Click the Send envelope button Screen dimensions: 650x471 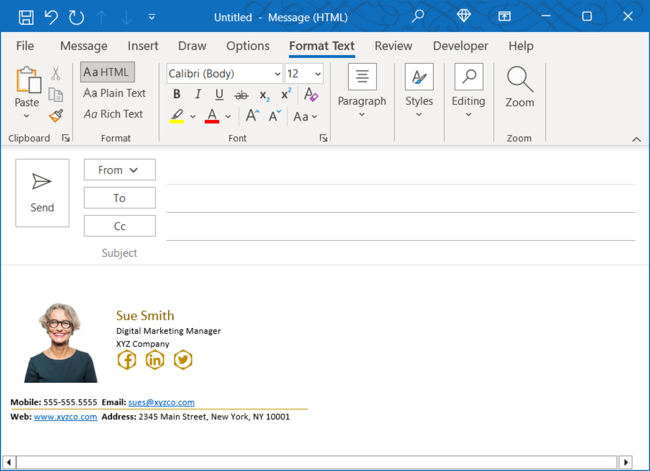[42, 192]
